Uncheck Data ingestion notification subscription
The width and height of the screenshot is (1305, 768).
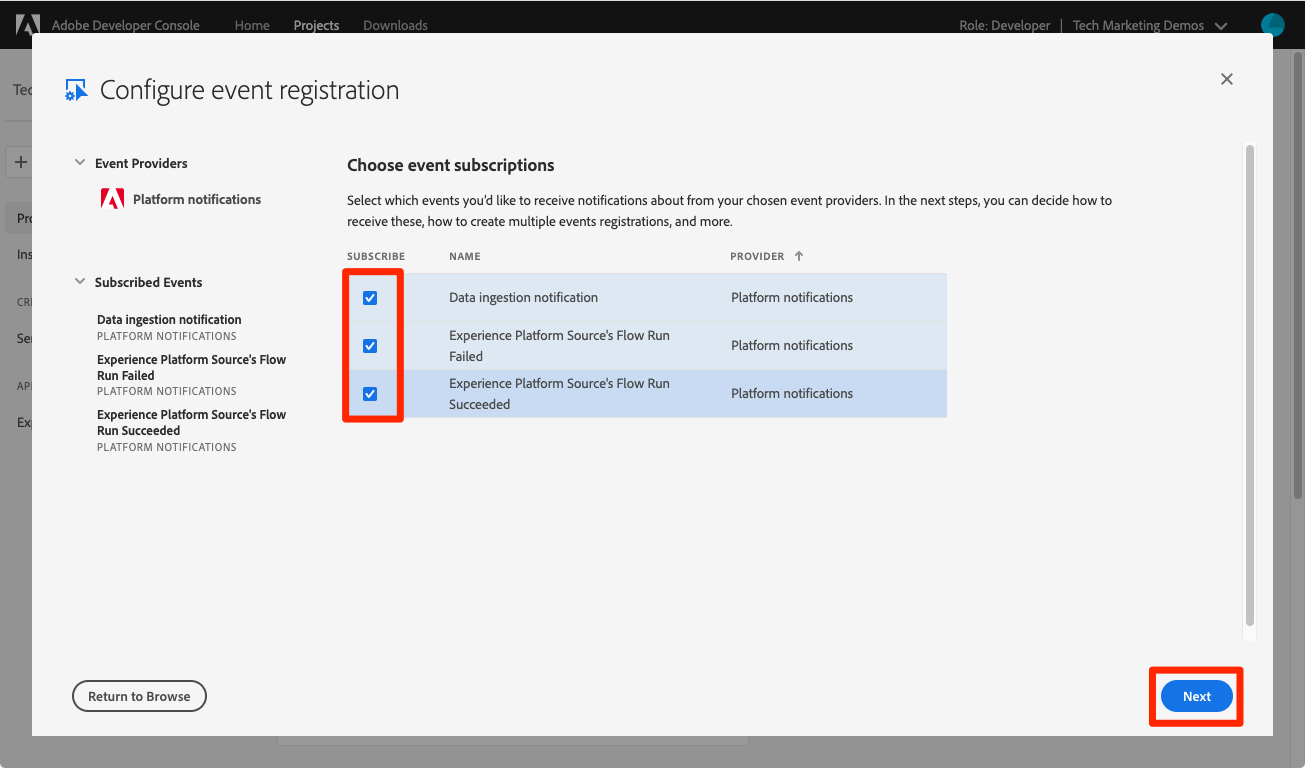pyautogui.click(x=370, y=298)
